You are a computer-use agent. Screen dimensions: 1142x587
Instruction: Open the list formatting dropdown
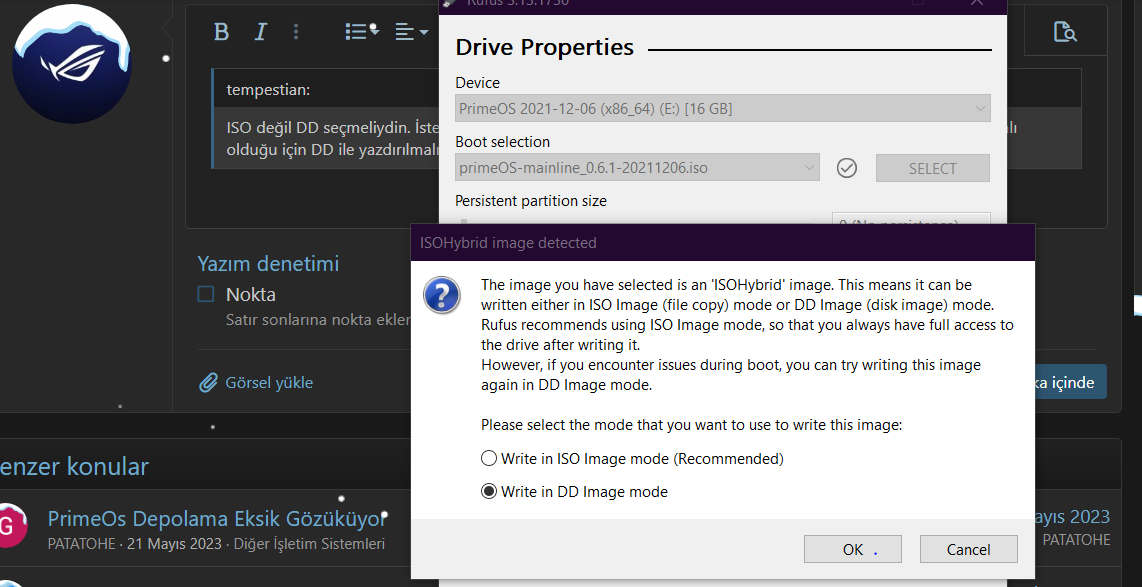361,31
